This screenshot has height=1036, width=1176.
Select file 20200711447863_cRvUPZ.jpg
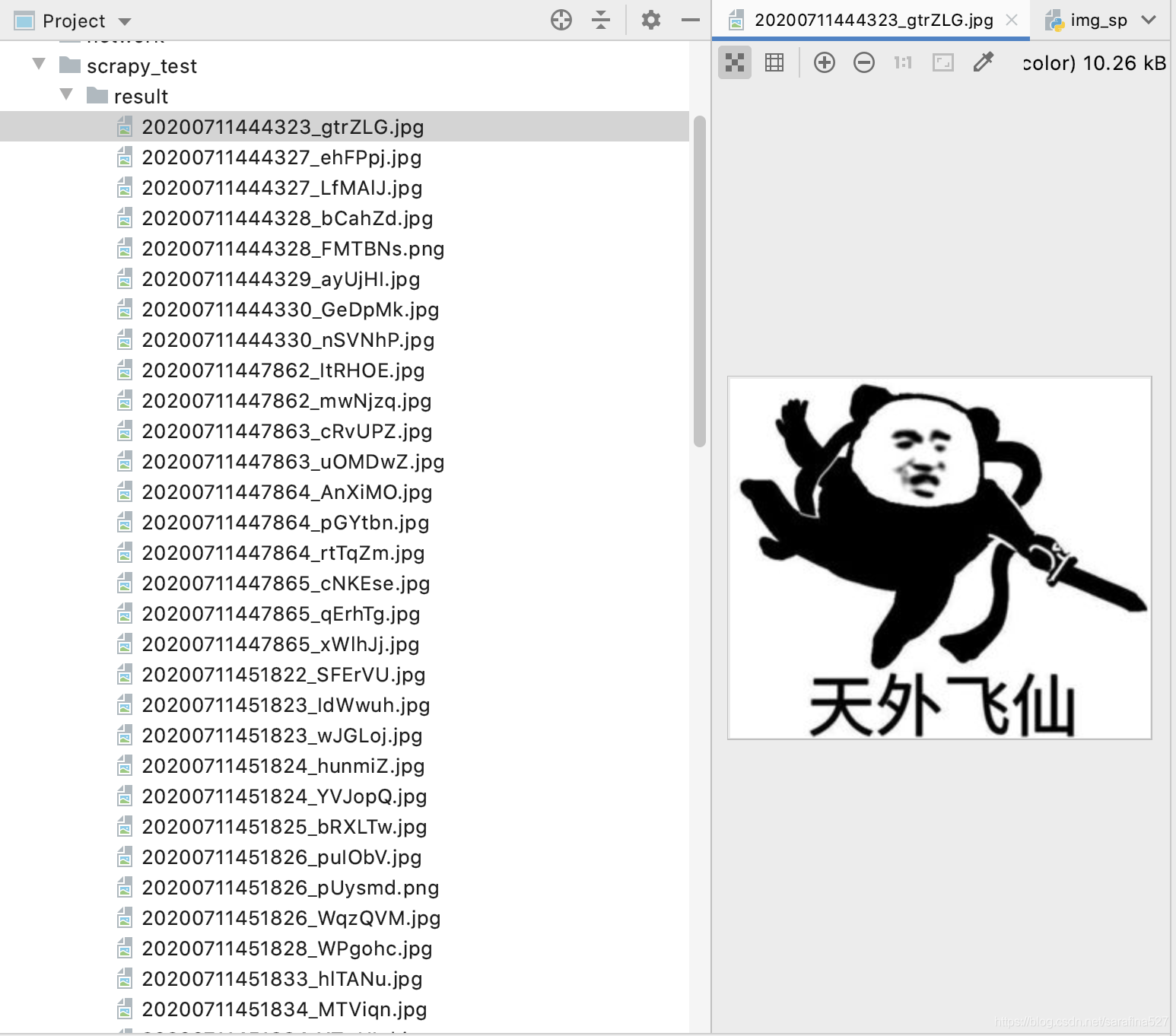tap(287, 431)
